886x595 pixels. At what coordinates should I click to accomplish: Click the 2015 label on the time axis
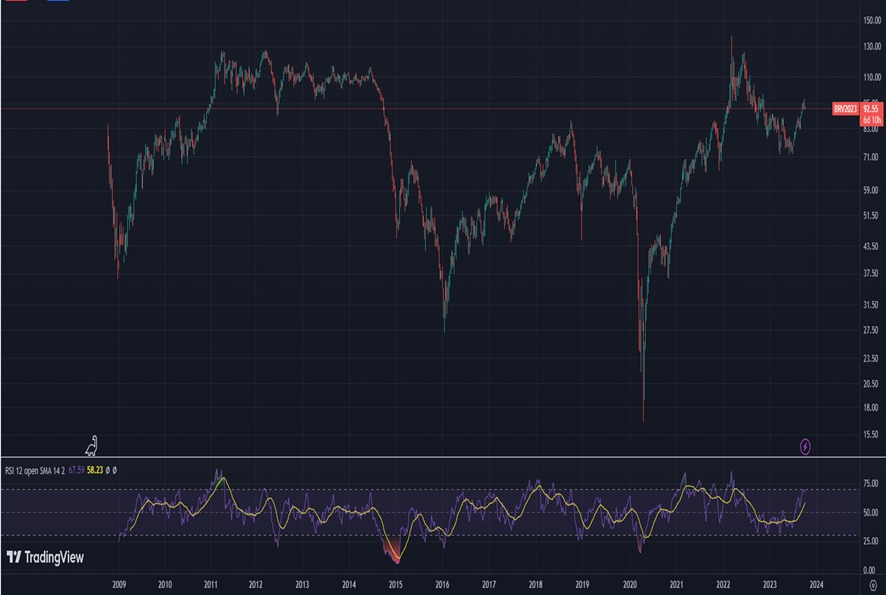[396, 585]
